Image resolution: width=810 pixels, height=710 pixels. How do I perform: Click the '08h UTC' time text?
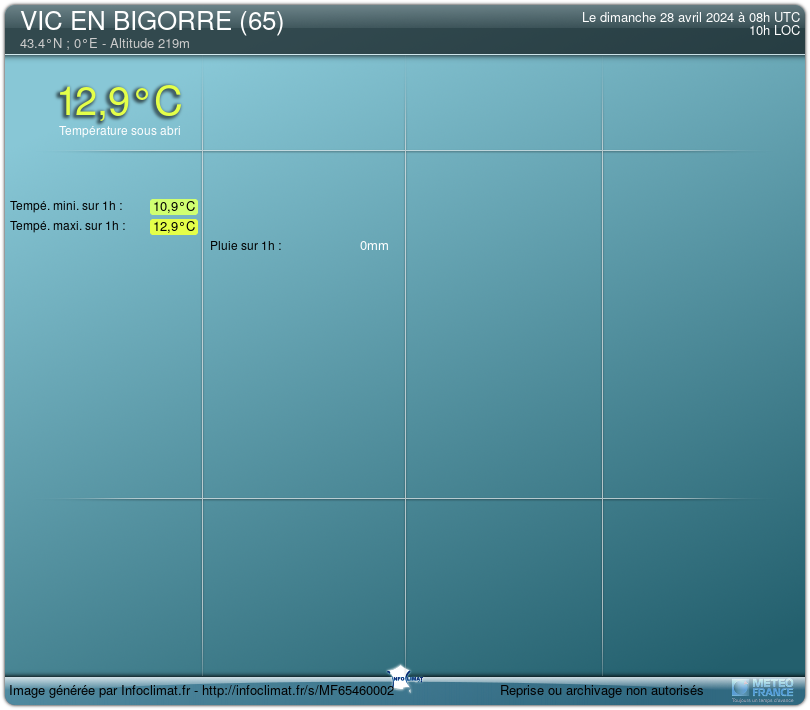click(776, 18)
